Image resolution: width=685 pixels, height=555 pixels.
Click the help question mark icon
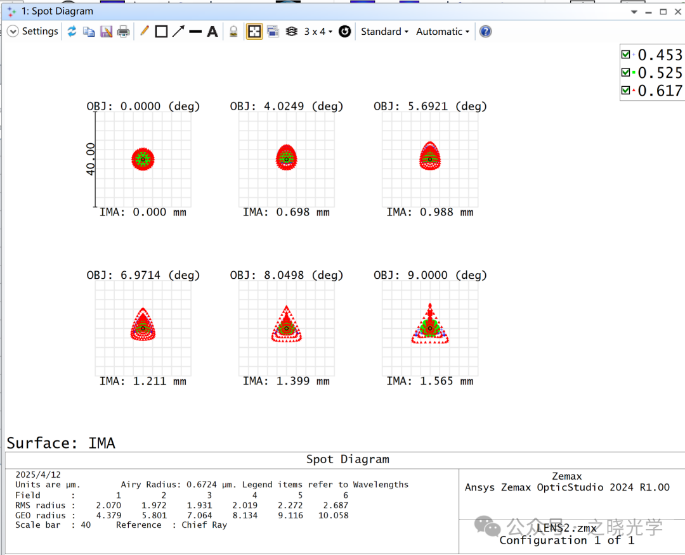(x=485, y=32)
